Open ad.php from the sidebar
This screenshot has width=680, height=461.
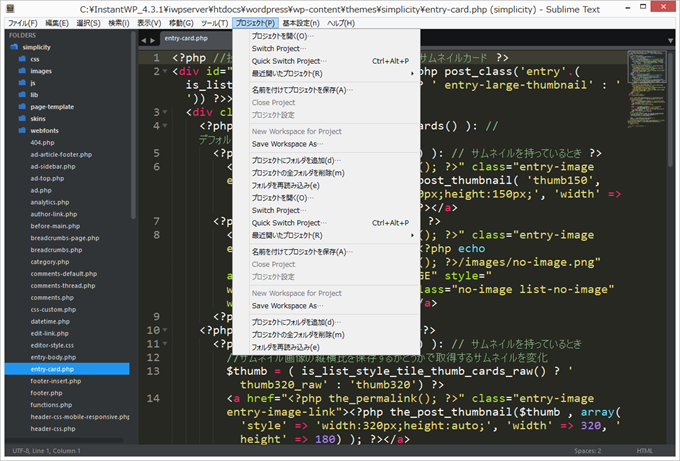(41, 190)
